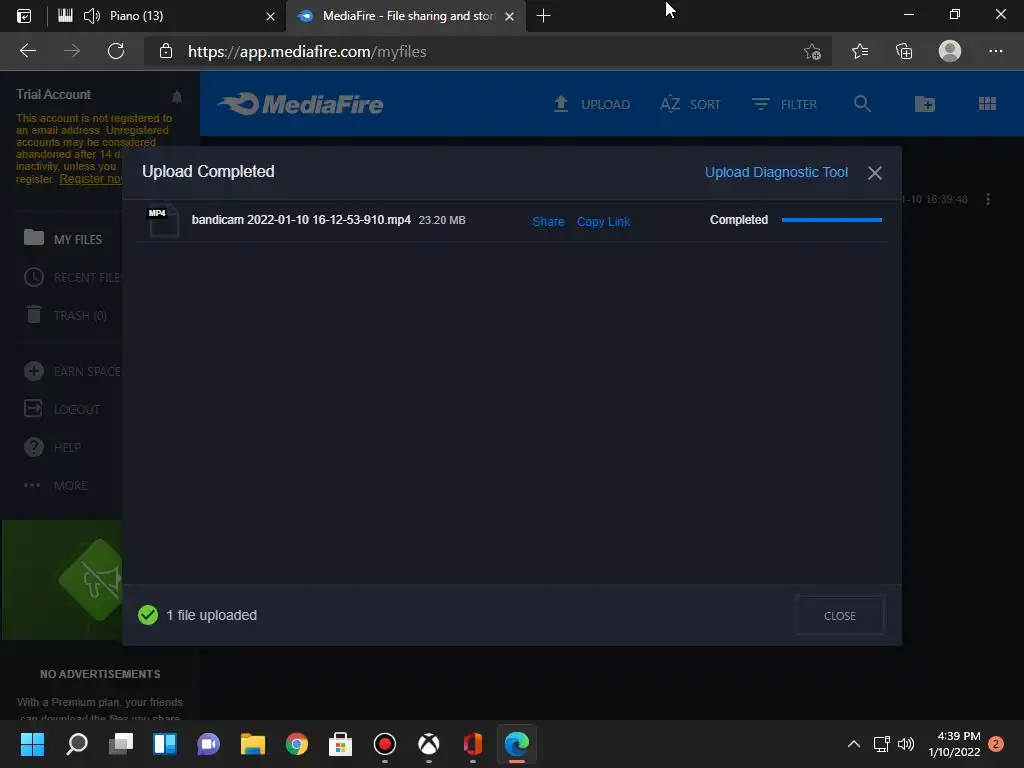1024x768 pixels.
Task: Click the browser back arrow
Action: tap(28, 51)
